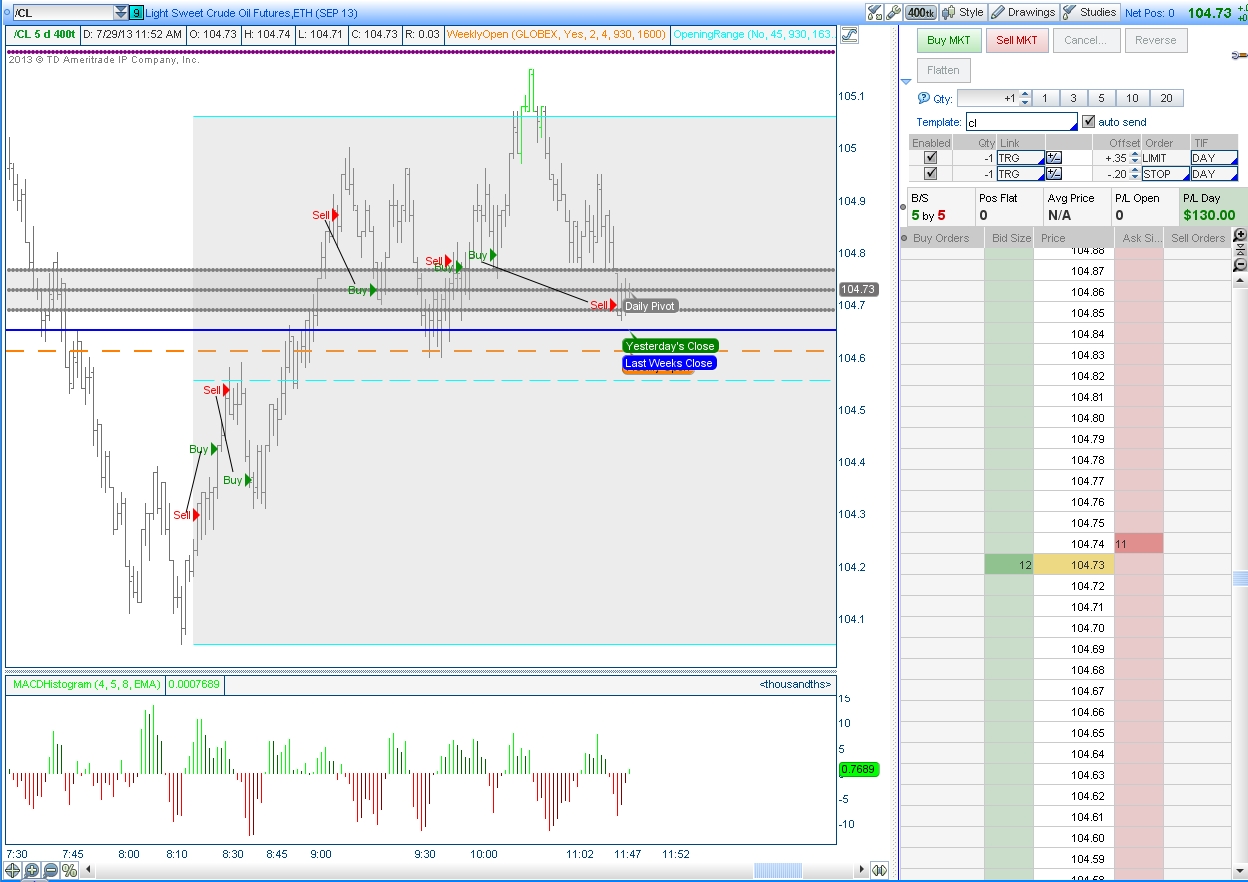Click the Reverse button
1248x882 pixels.
pyautogui.click(x=1155, y=40)
